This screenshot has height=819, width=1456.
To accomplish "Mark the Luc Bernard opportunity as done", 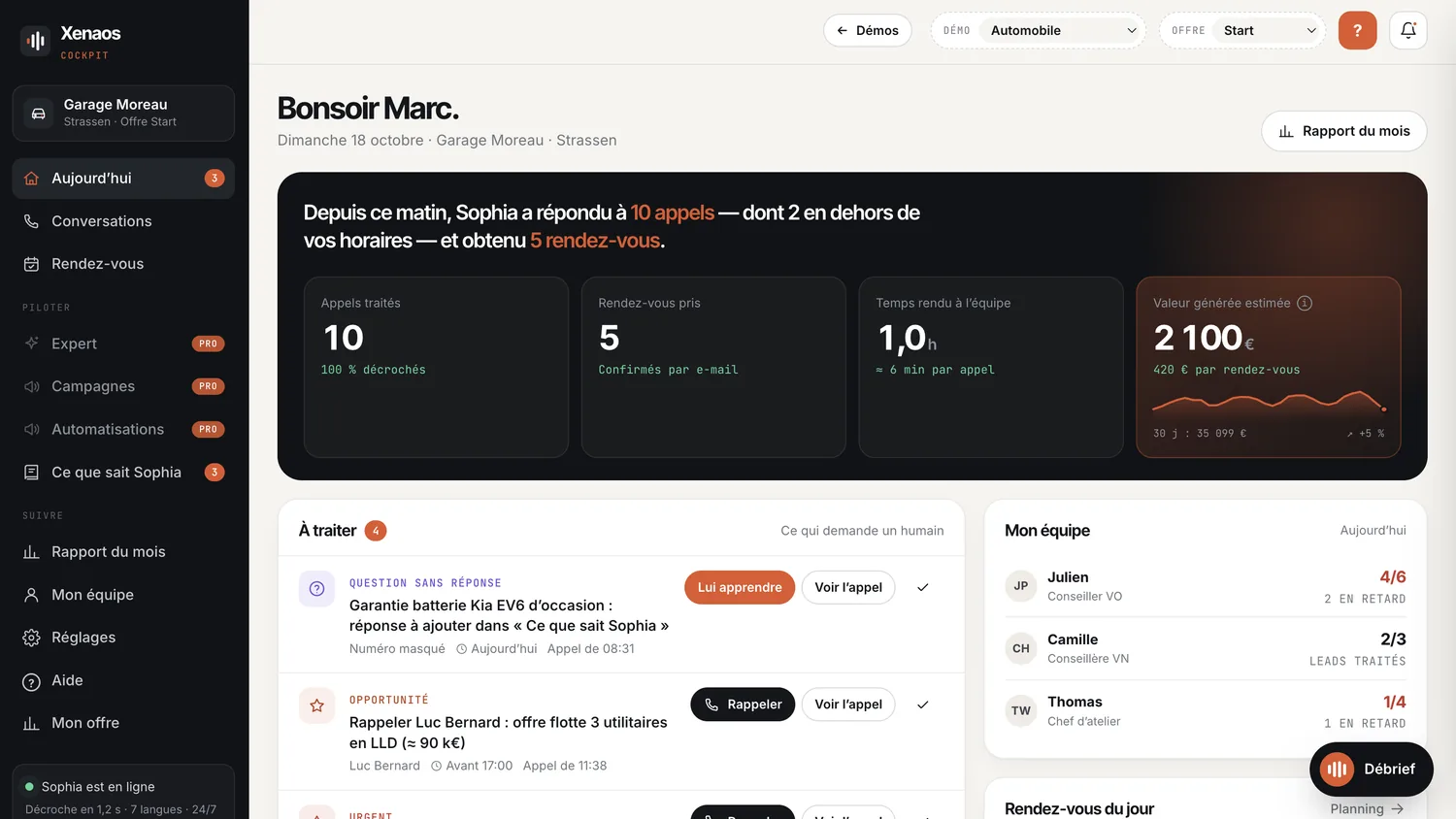I will tap(923, 704).
